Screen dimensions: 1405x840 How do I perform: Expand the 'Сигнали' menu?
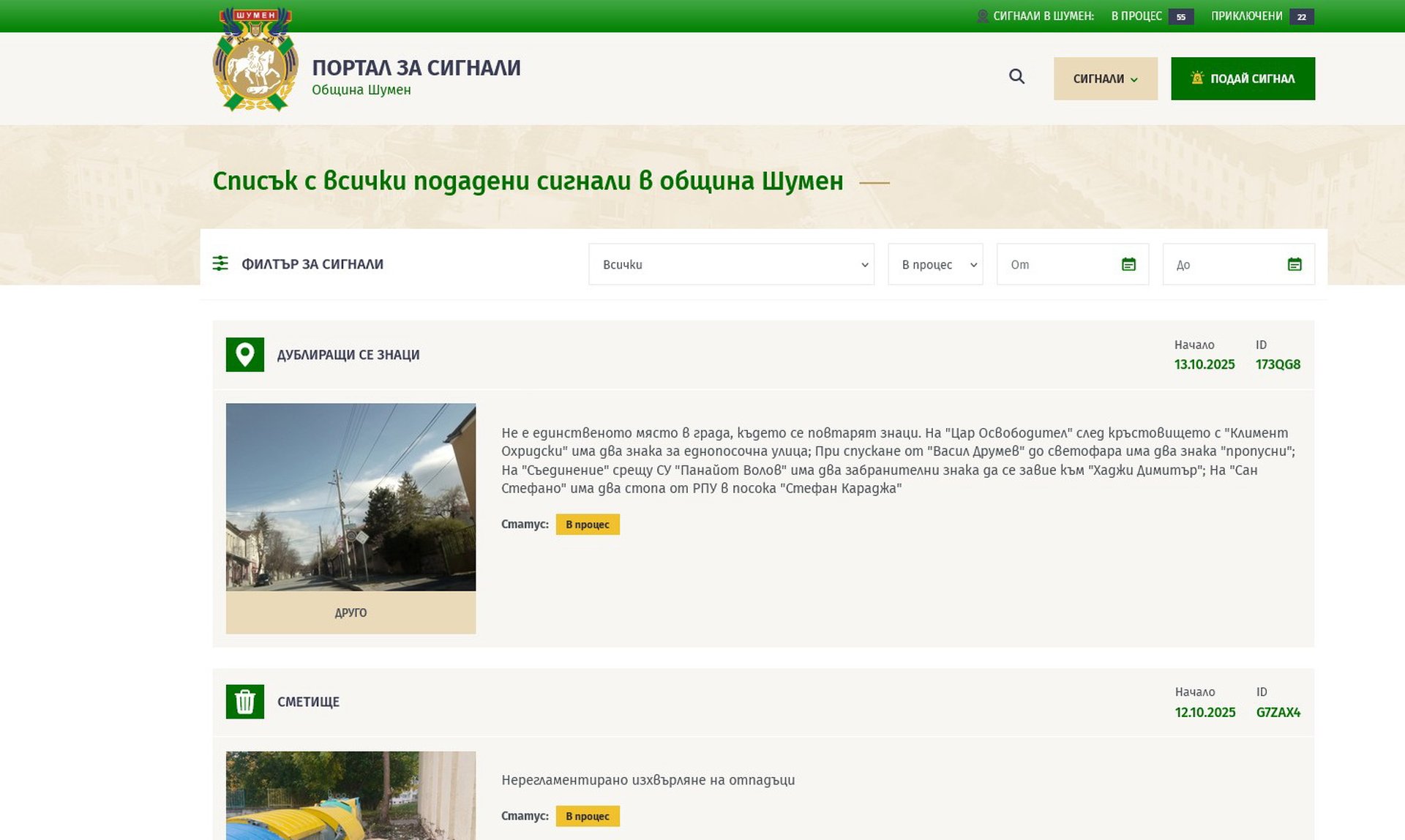(x=1105, y=78)
